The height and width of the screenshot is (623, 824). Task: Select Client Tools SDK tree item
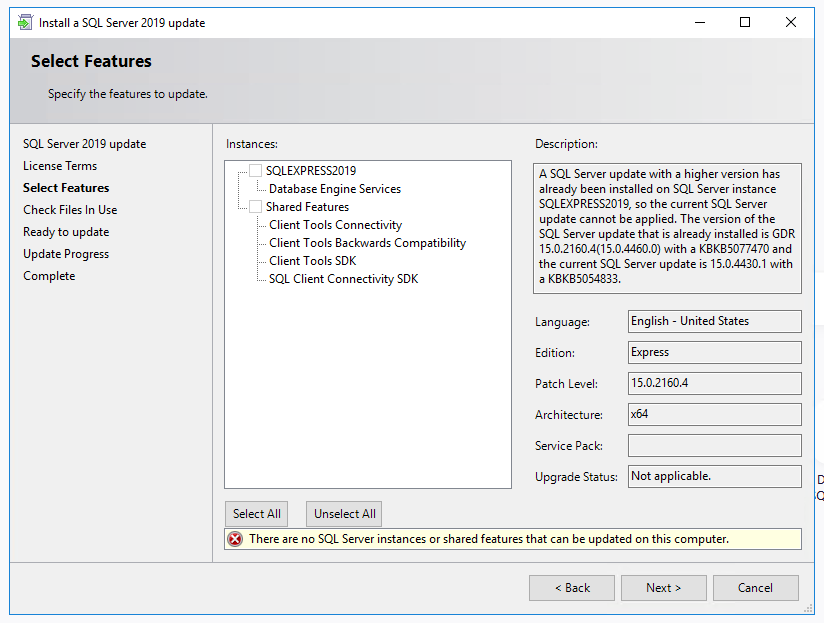click(x=313, y=261)
